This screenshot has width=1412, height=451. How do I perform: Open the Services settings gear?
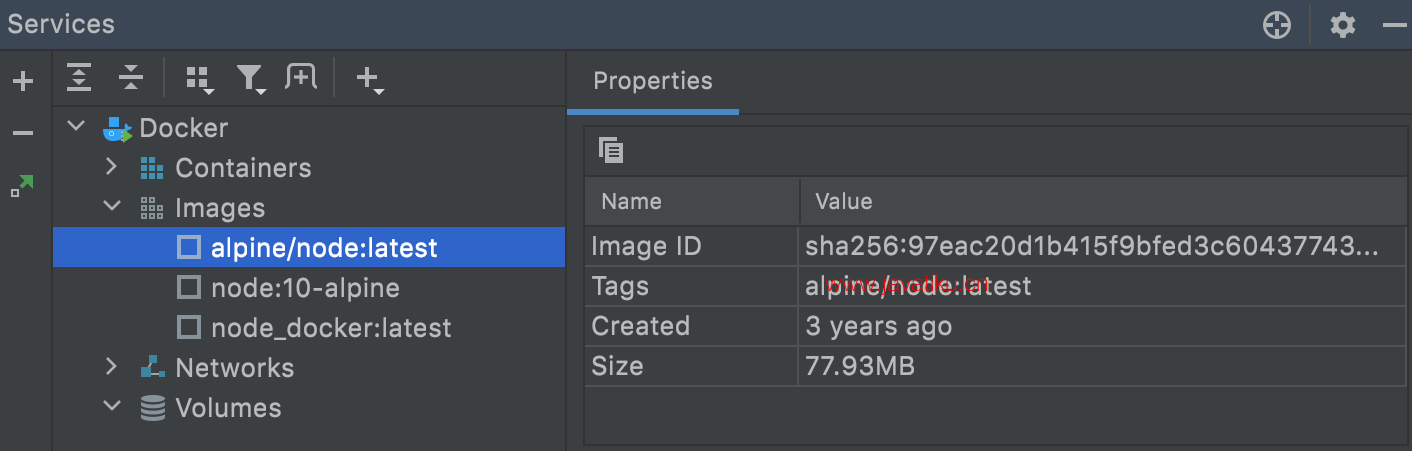[x=1342, y=26]
